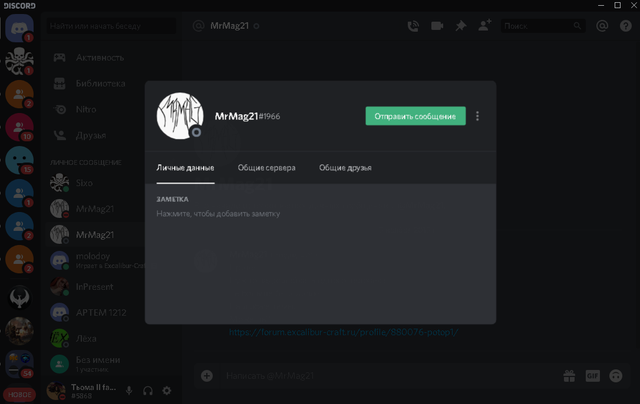Open the Лёха direct message
This screenshot has height=404, width=640.
click(x=111, y=338)
